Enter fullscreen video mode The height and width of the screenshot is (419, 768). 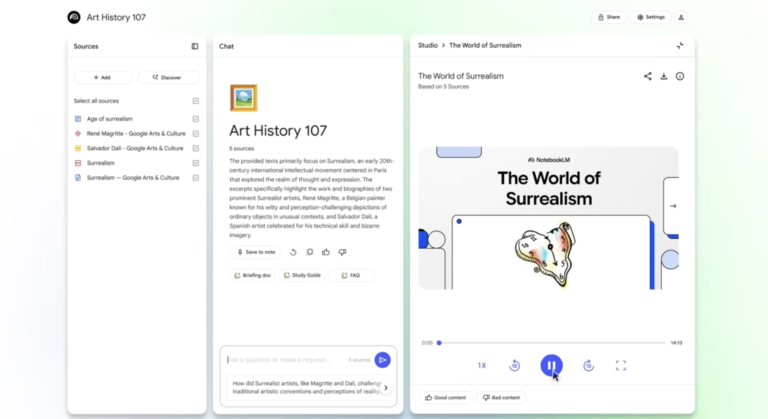(621, 366)
